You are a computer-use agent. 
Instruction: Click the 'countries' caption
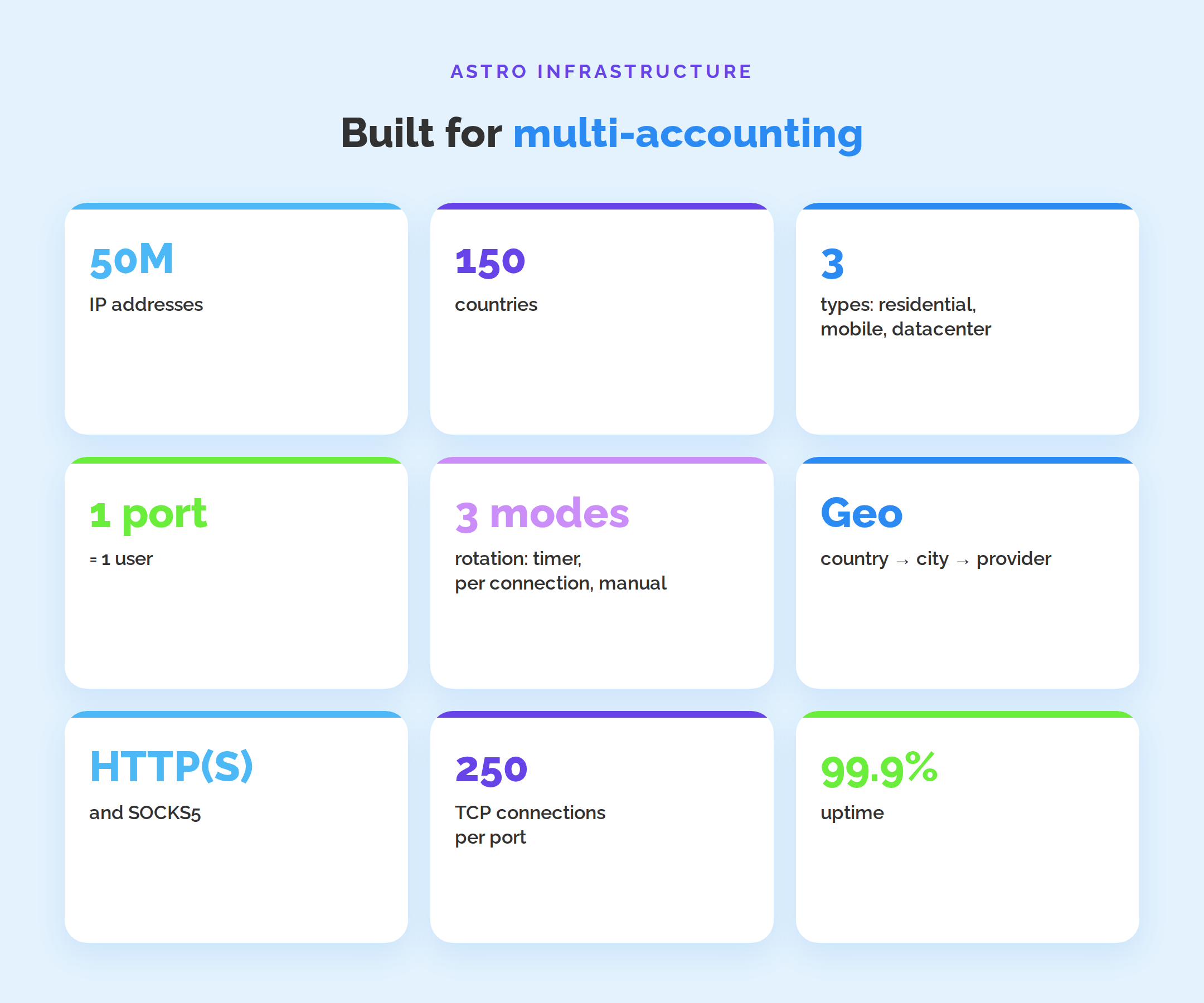496,304
